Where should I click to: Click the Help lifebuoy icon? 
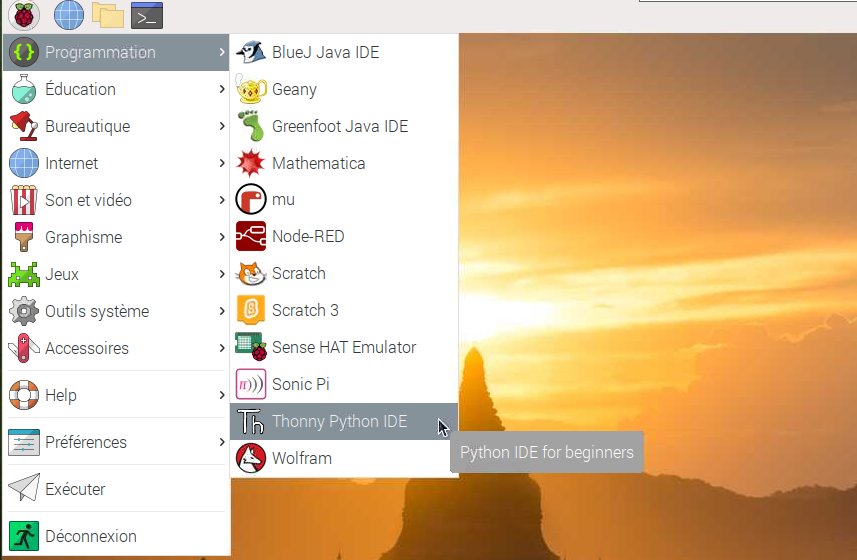(24, 395)
